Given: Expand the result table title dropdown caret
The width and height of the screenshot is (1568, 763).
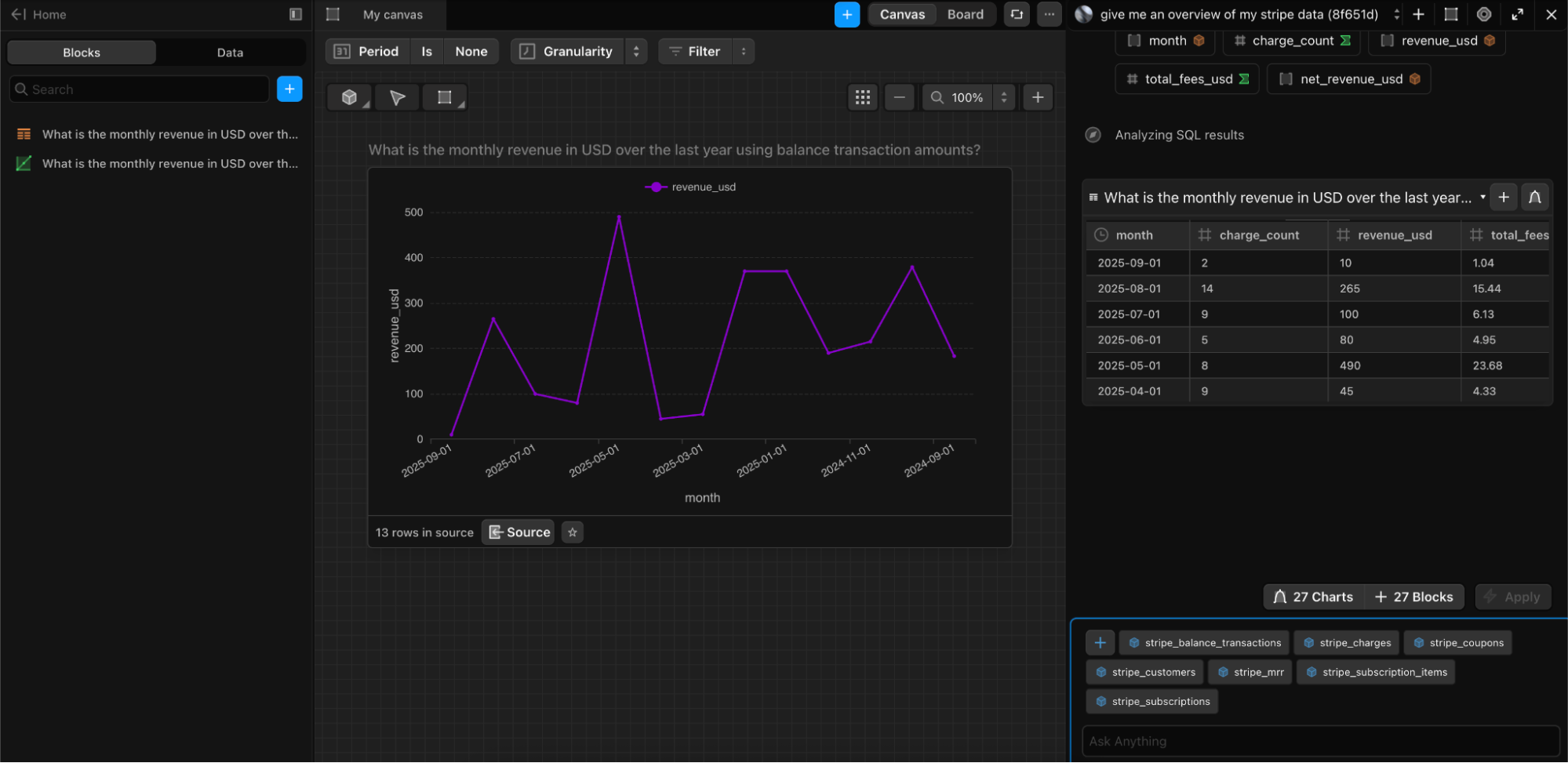Looking at the screenshot, I should point(1483,198).
